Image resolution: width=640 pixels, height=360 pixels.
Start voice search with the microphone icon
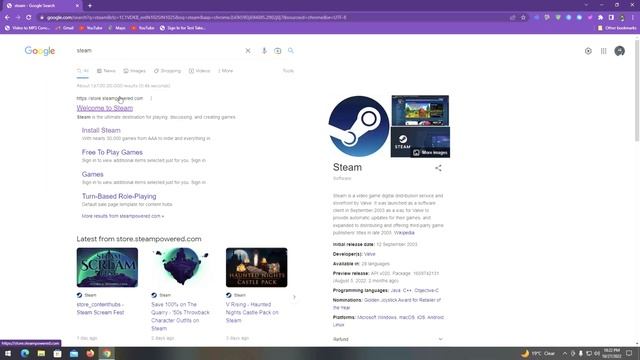264,51
